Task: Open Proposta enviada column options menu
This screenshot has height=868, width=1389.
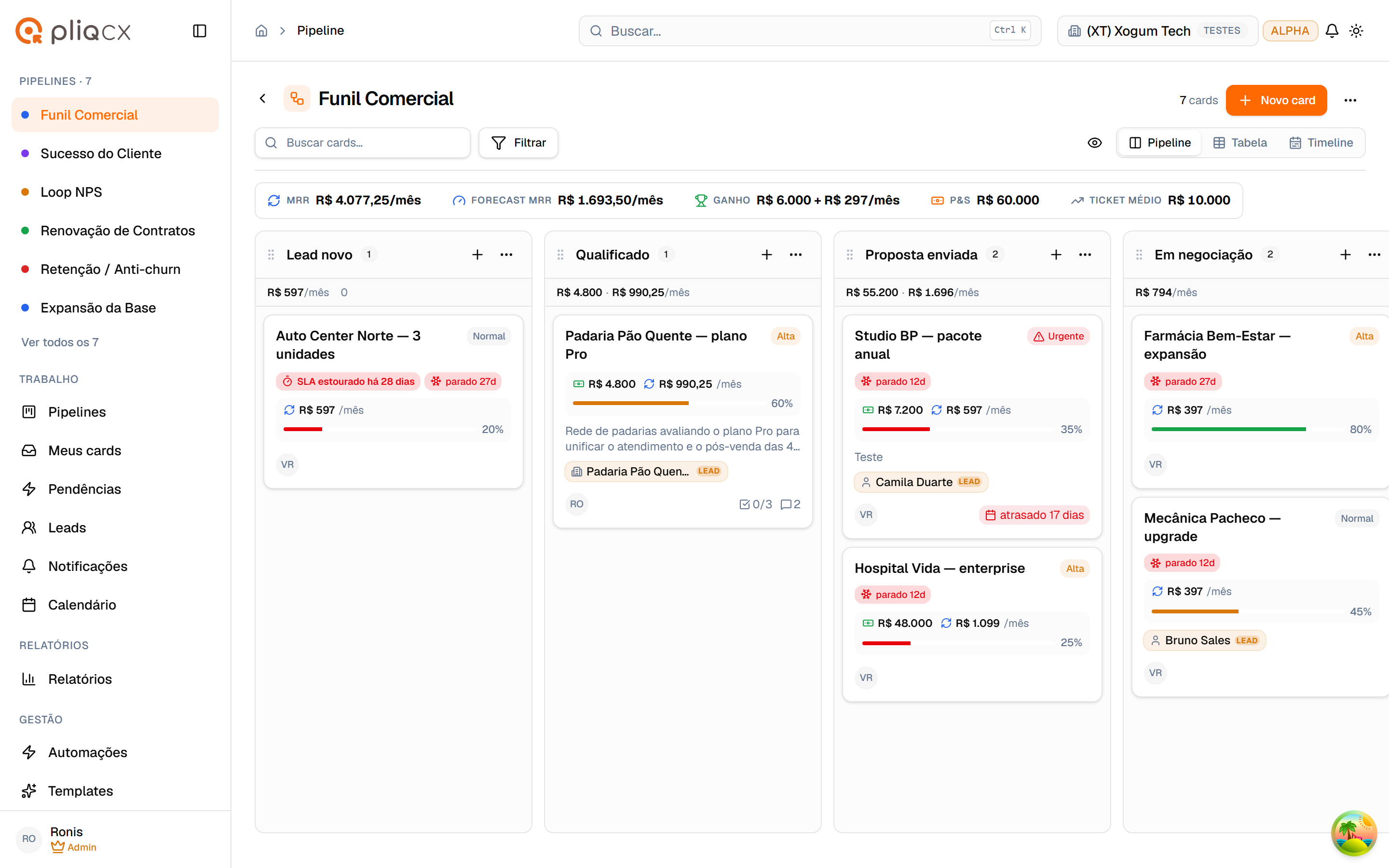Action: [x=1085, y=254]
